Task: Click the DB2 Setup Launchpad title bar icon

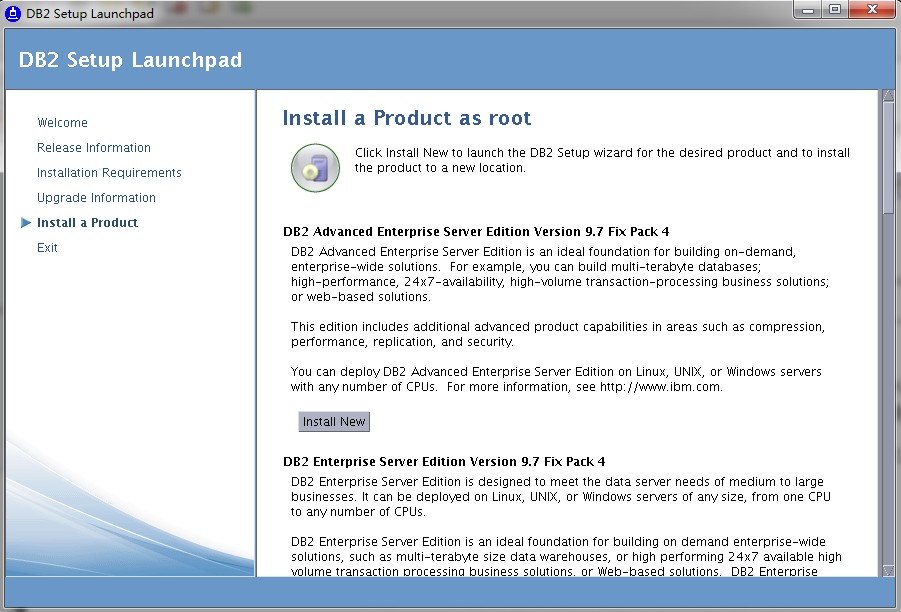Action: click(13, 13)
